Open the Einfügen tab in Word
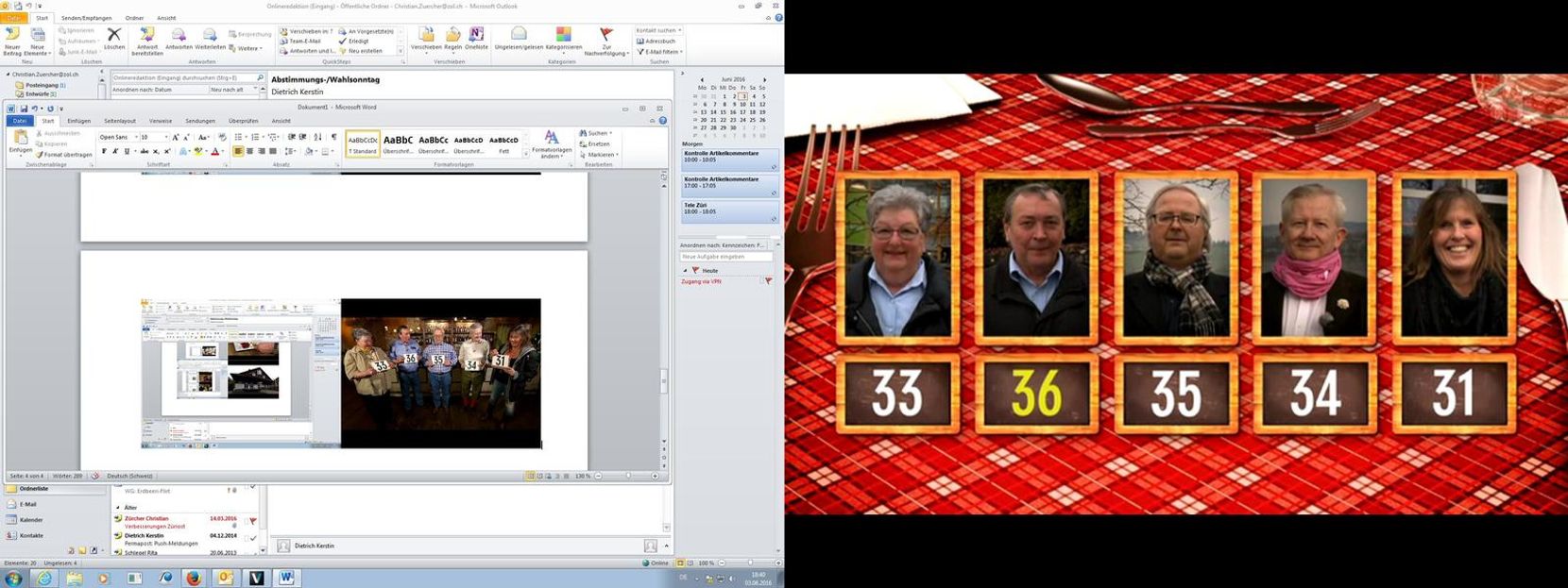The width and height of the screenshot is (1568, 588). (79, 121)
